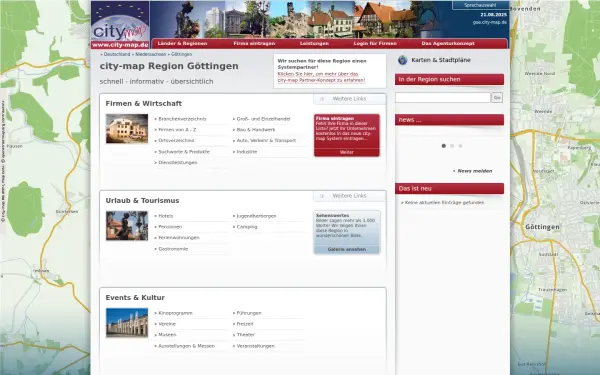Open Auto, Verkehr & Transport

coord(266,140)
